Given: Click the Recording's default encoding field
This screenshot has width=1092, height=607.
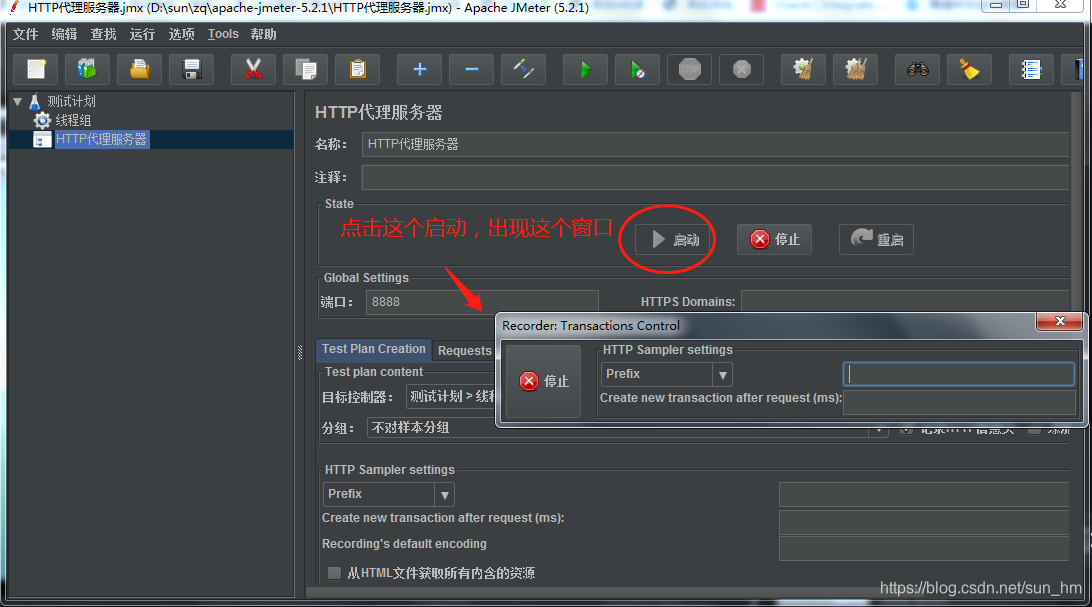Looking at the screenshot, I should click(923, 549).
